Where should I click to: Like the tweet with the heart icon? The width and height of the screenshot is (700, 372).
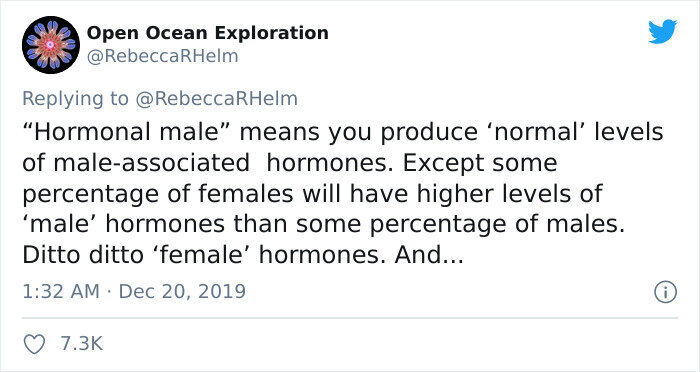pos(34,344)
